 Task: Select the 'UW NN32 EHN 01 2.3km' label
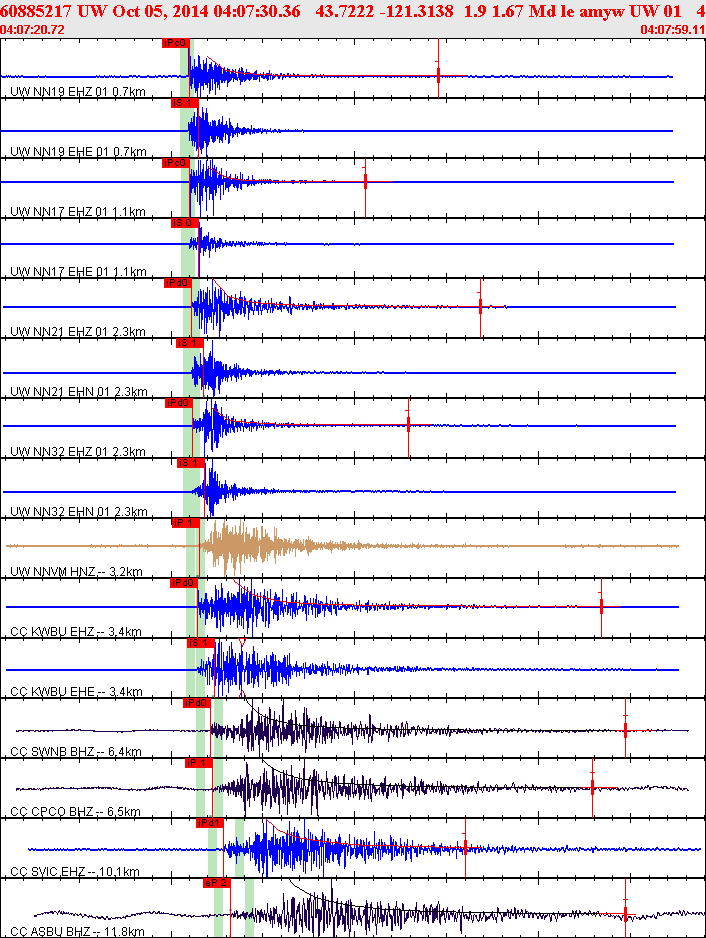(79, 511)
